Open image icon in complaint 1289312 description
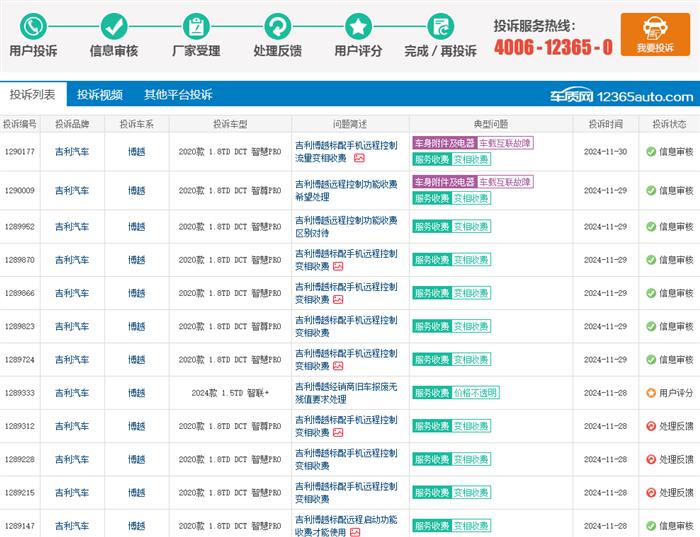Screen dimensions: 700x537 click(338, 433)
